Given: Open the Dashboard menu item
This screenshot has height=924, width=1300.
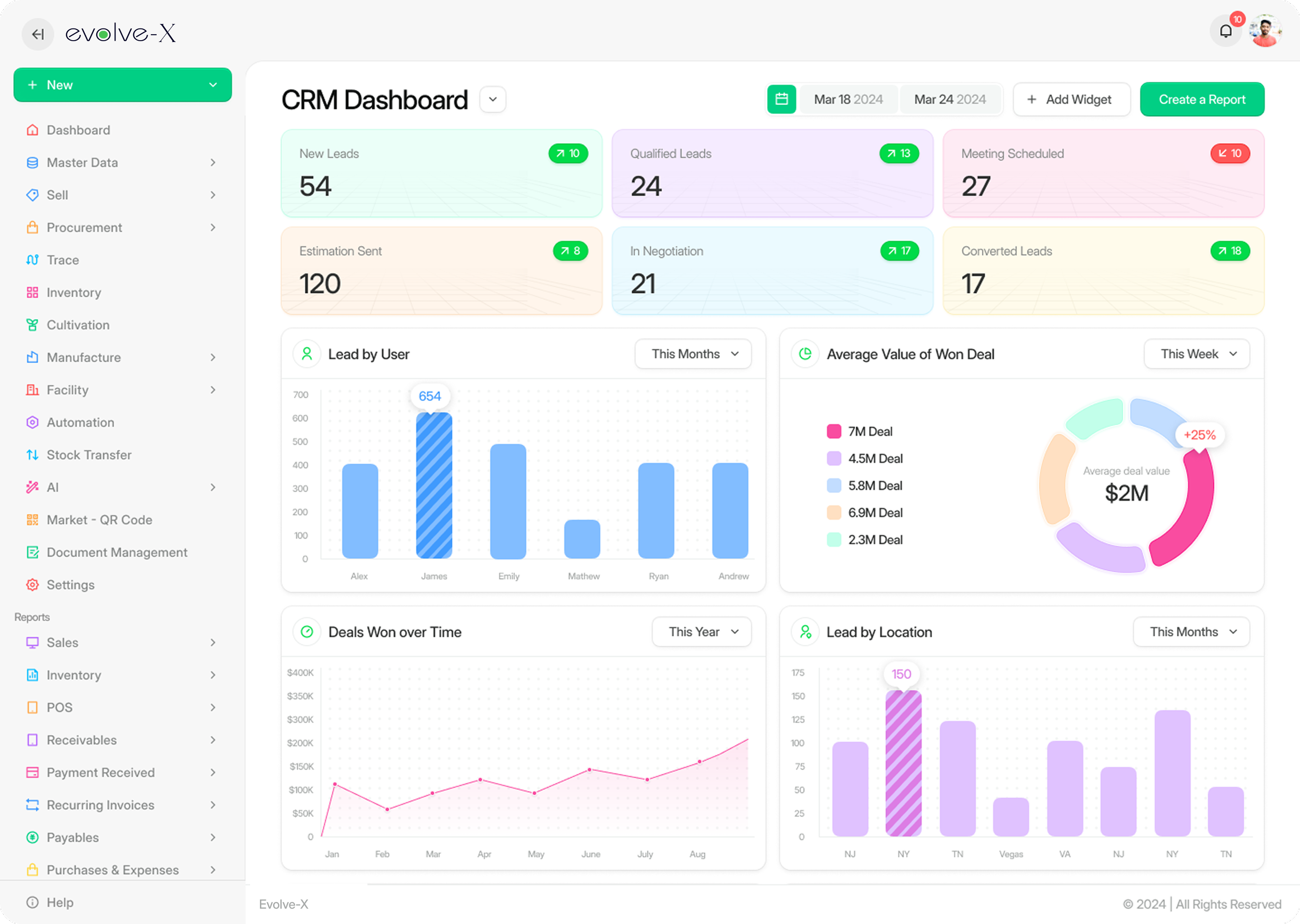Looking at the screenshot, I should click(x=79, y=130).
